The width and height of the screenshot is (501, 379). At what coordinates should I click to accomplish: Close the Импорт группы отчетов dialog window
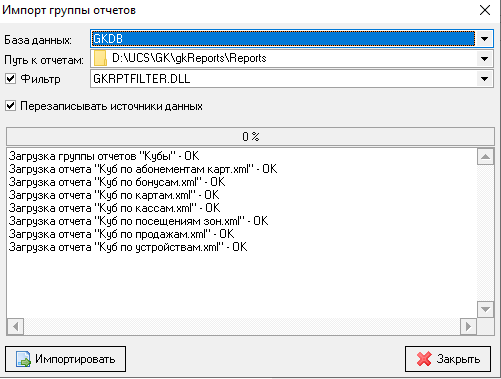click(x=485, y=10)
